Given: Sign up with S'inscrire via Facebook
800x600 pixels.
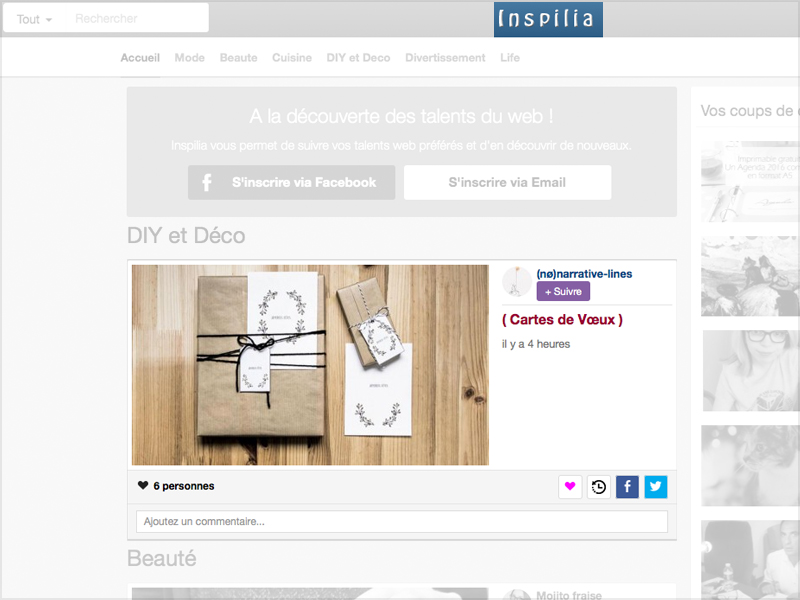Looking at the screenshot, I should [x=291, y=182].
